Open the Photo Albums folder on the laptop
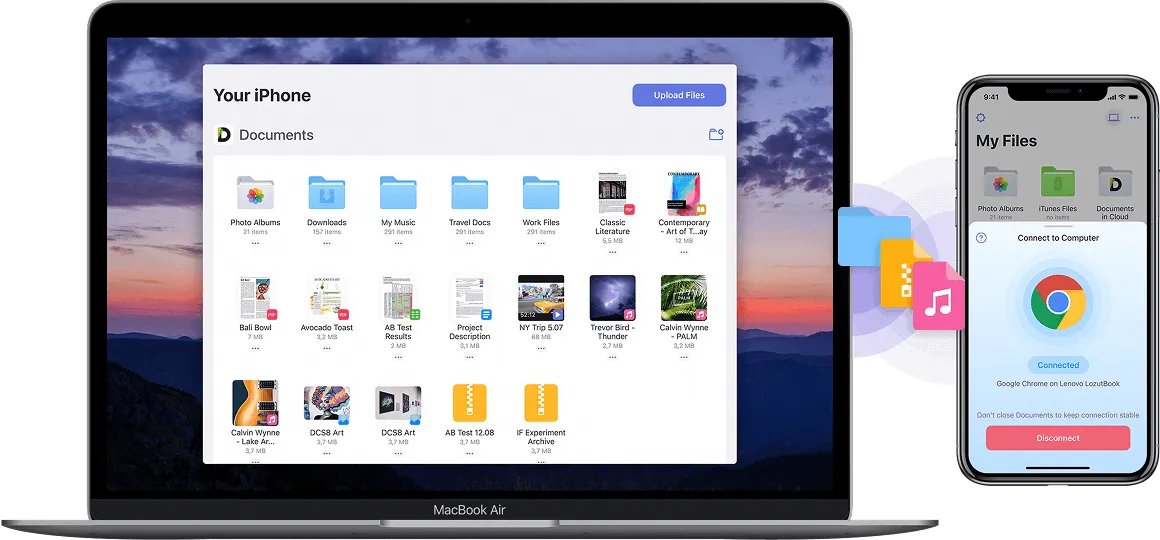The height and width of the screenshot is (540, 1160). (x=255, y=194)
